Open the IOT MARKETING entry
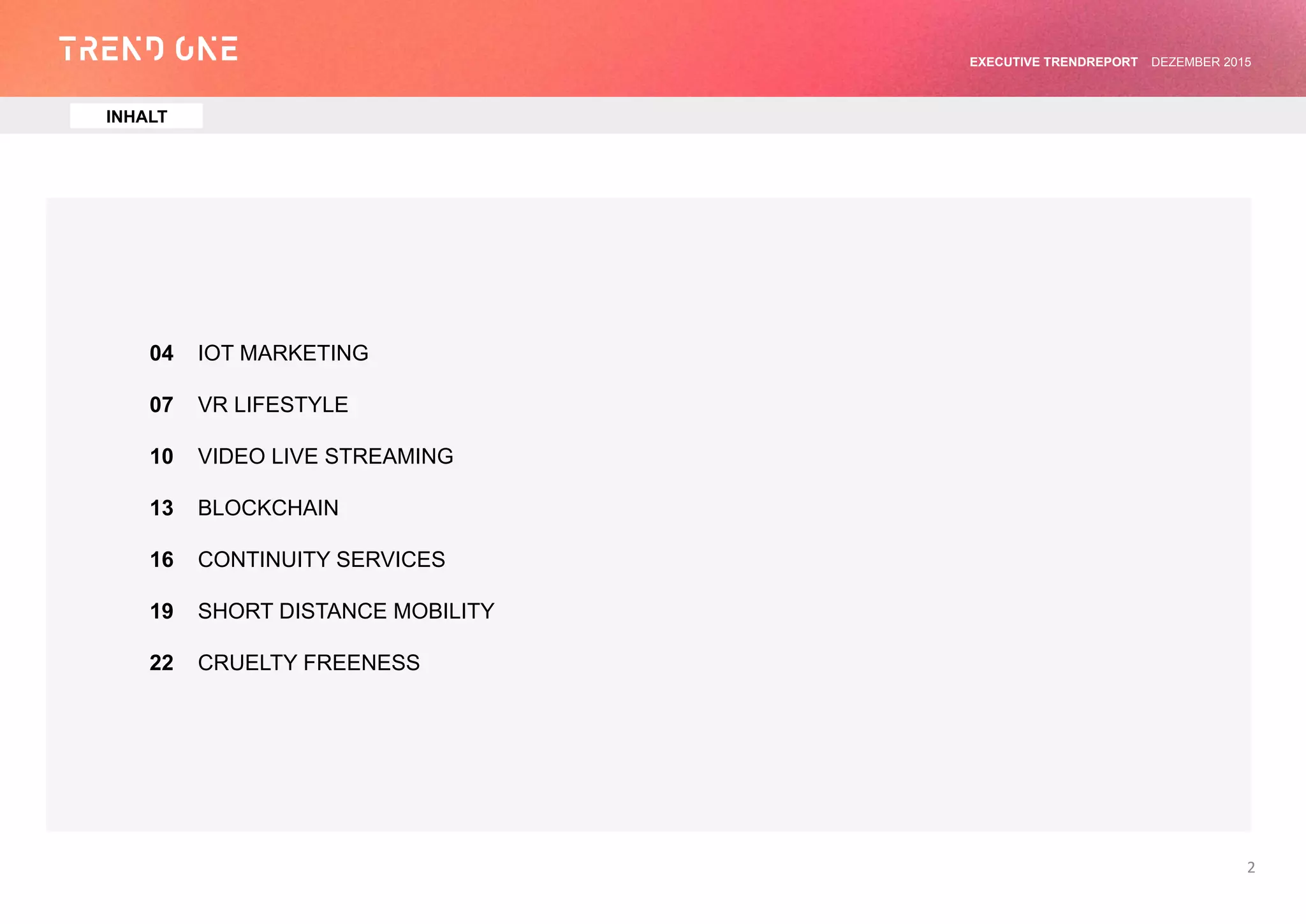This screenshot has height=924, width=1306. tap(283, 353)
